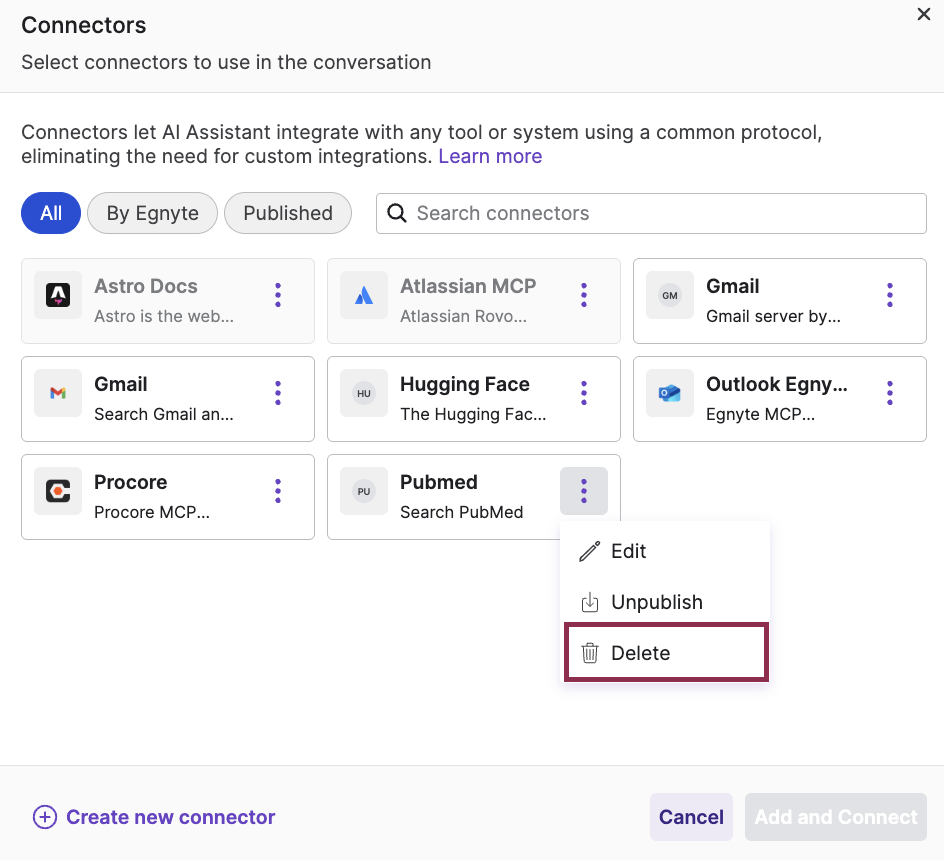Click the Astro Docs connector logo
944x860 pixels.
57,295
